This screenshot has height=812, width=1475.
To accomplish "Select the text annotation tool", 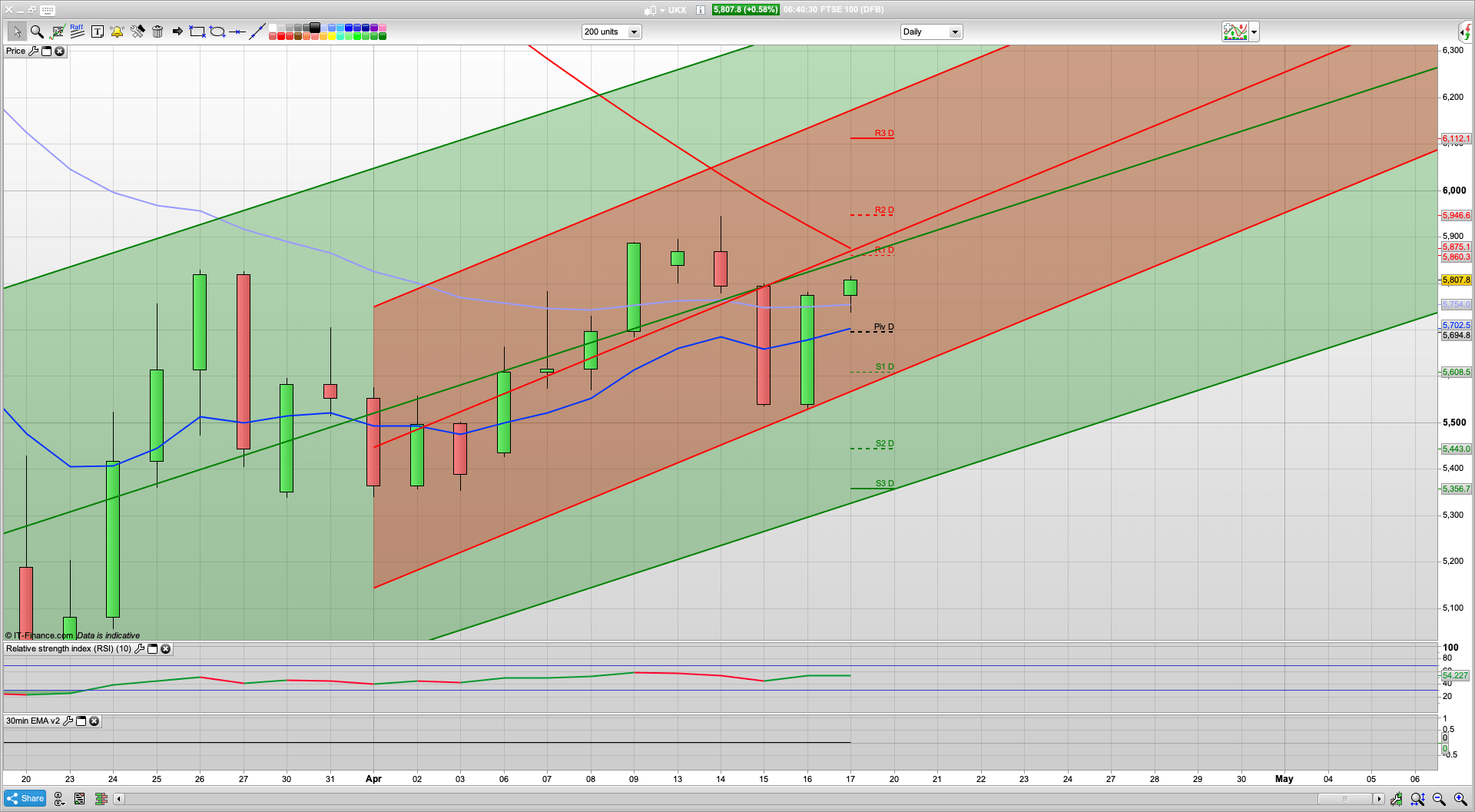I will pos(98,31).
